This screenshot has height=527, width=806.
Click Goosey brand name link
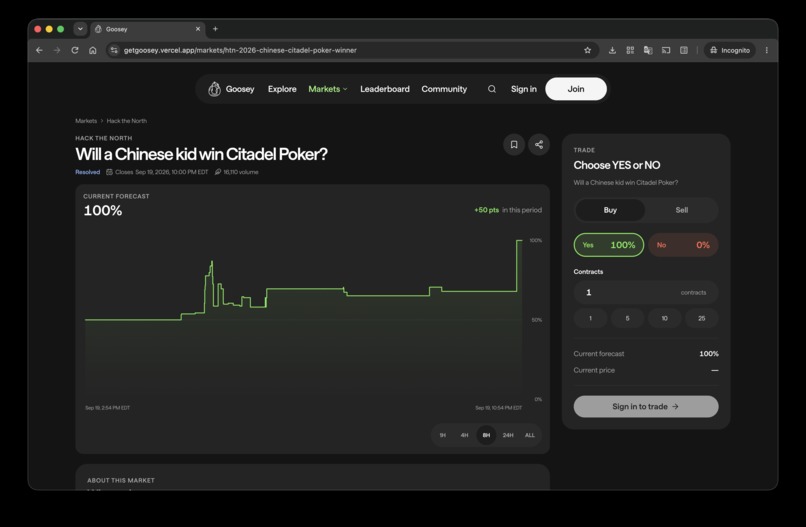tap(240, 89)
